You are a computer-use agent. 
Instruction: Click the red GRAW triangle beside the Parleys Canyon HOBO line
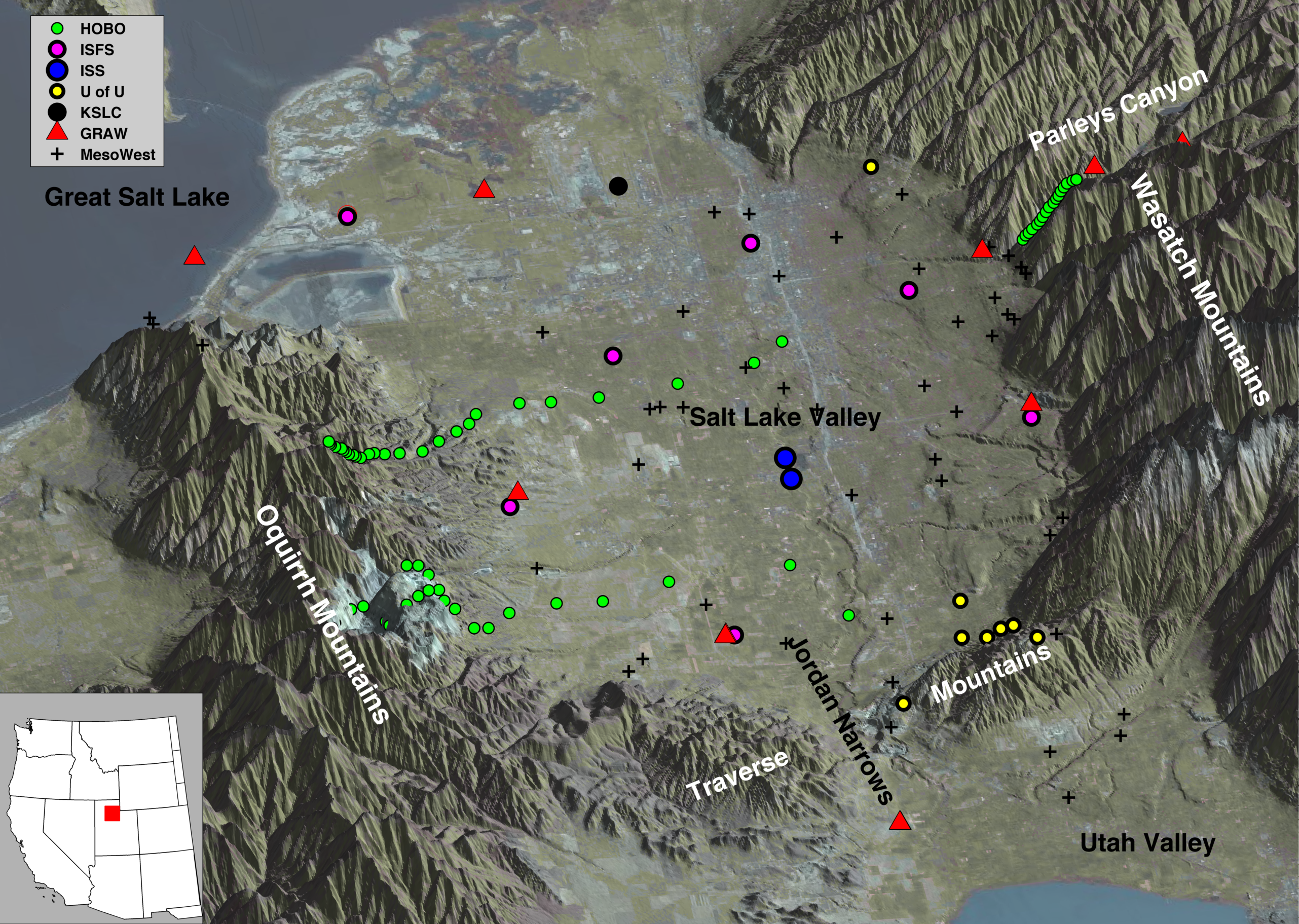[1094, 166]
